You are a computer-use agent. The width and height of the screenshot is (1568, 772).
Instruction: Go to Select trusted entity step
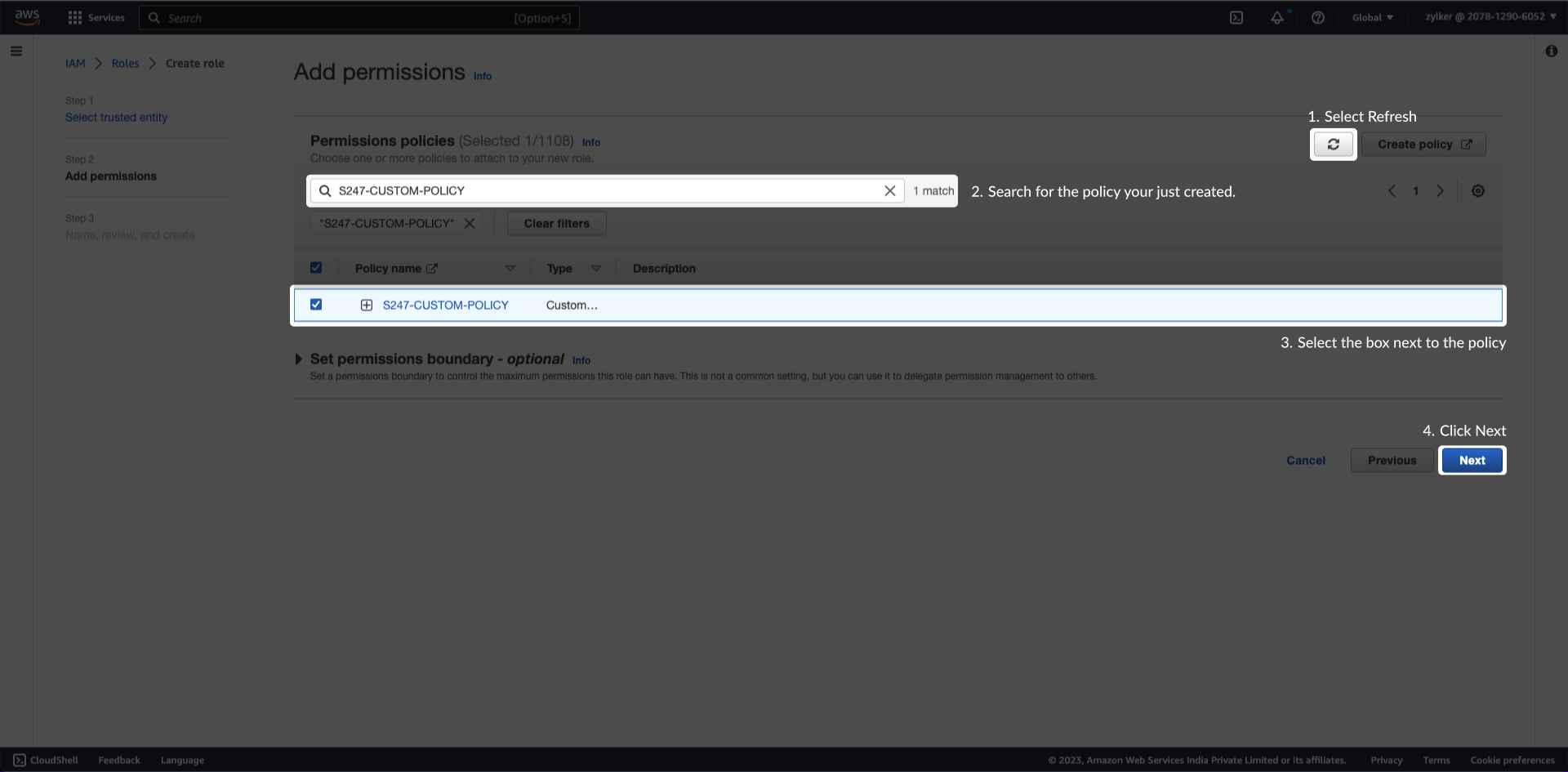click(117, 118)
